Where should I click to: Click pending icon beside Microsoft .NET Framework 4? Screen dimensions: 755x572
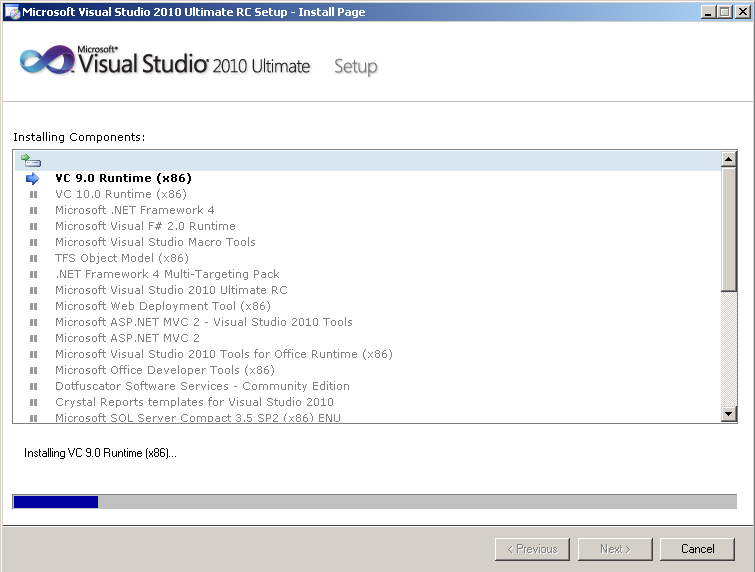tap(33, 210)
